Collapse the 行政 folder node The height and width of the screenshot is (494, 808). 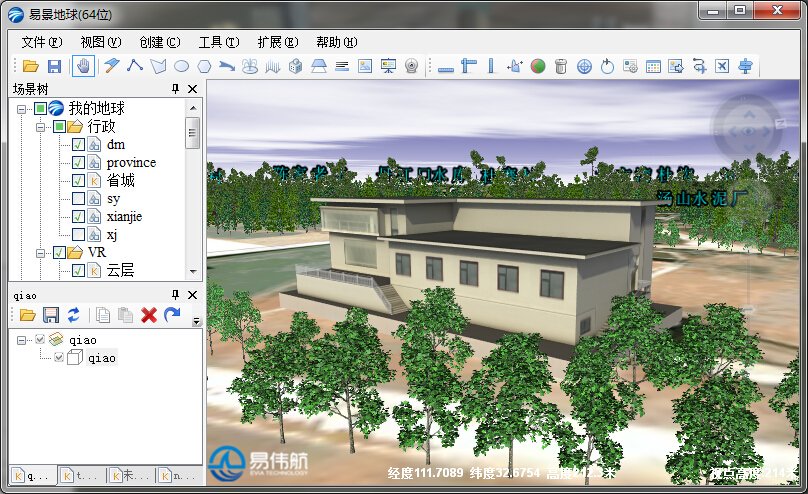(41, 127)
